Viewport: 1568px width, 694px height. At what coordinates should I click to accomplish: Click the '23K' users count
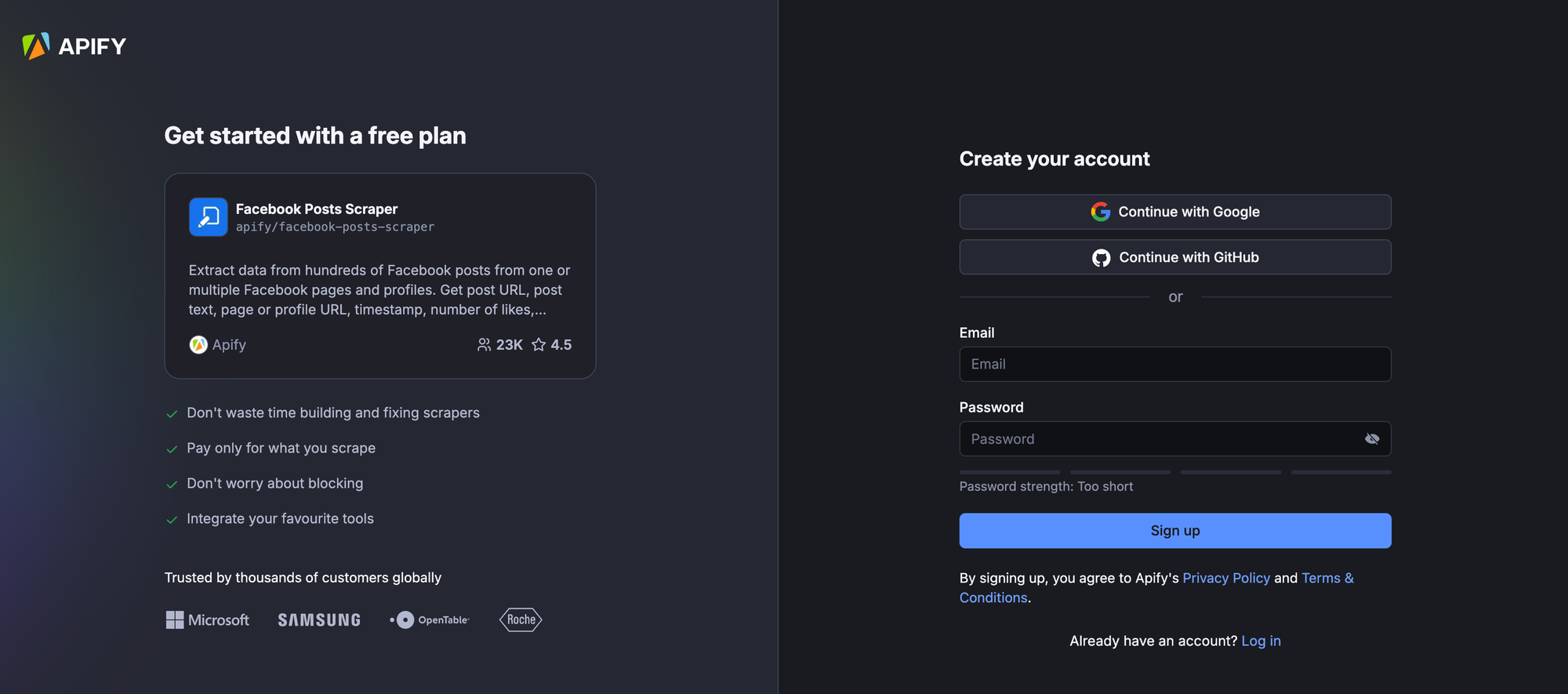(510, 345)
